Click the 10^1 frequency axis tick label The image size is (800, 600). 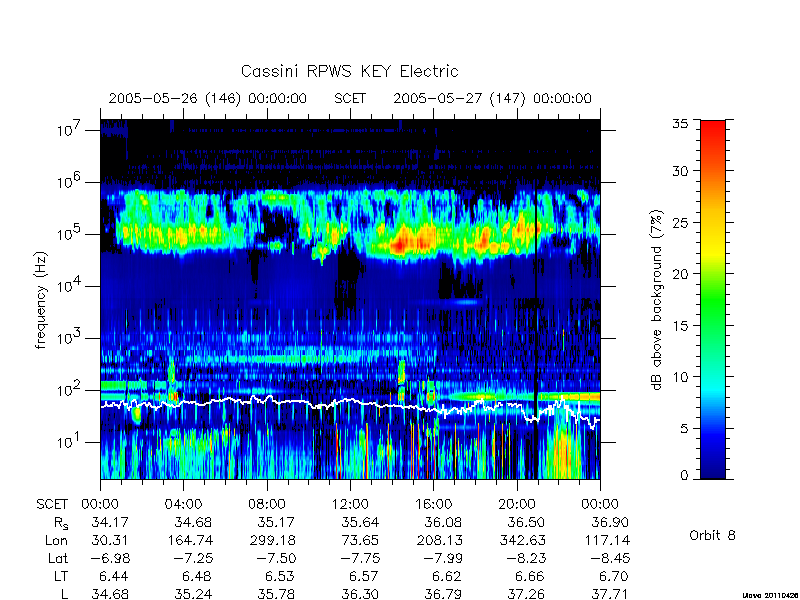click(69, 441)
